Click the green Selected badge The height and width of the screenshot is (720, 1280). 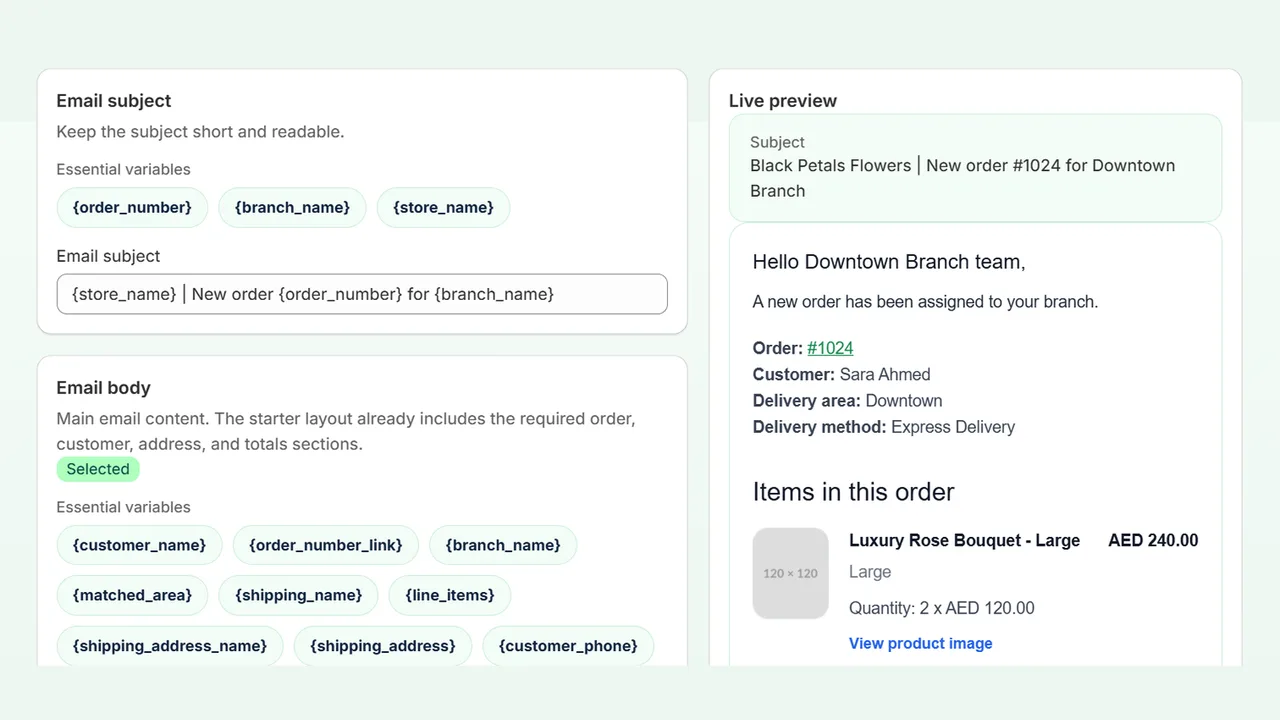[x=98, y=469]
